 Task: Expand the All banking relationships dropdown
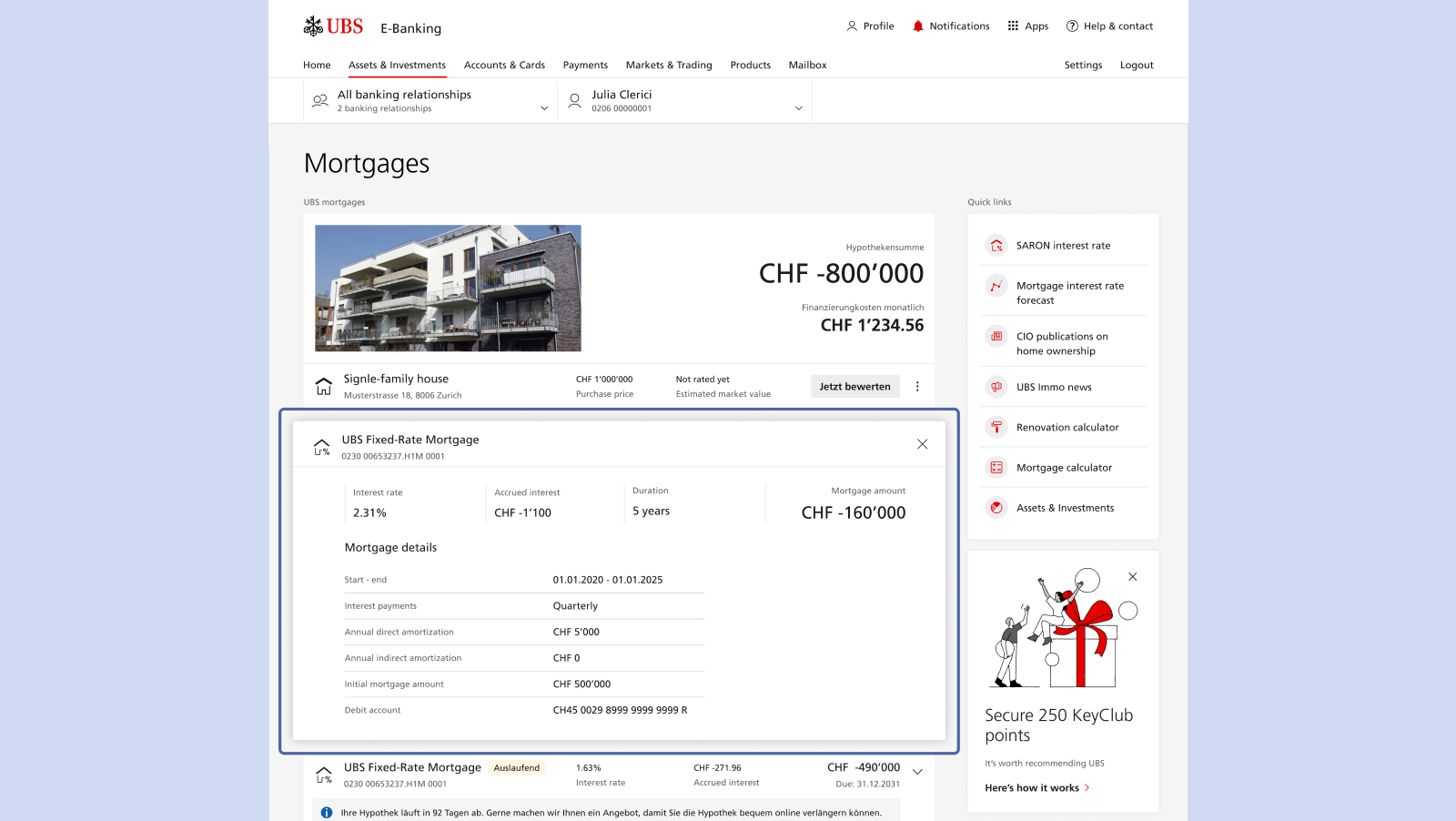[x=544, y=108]
